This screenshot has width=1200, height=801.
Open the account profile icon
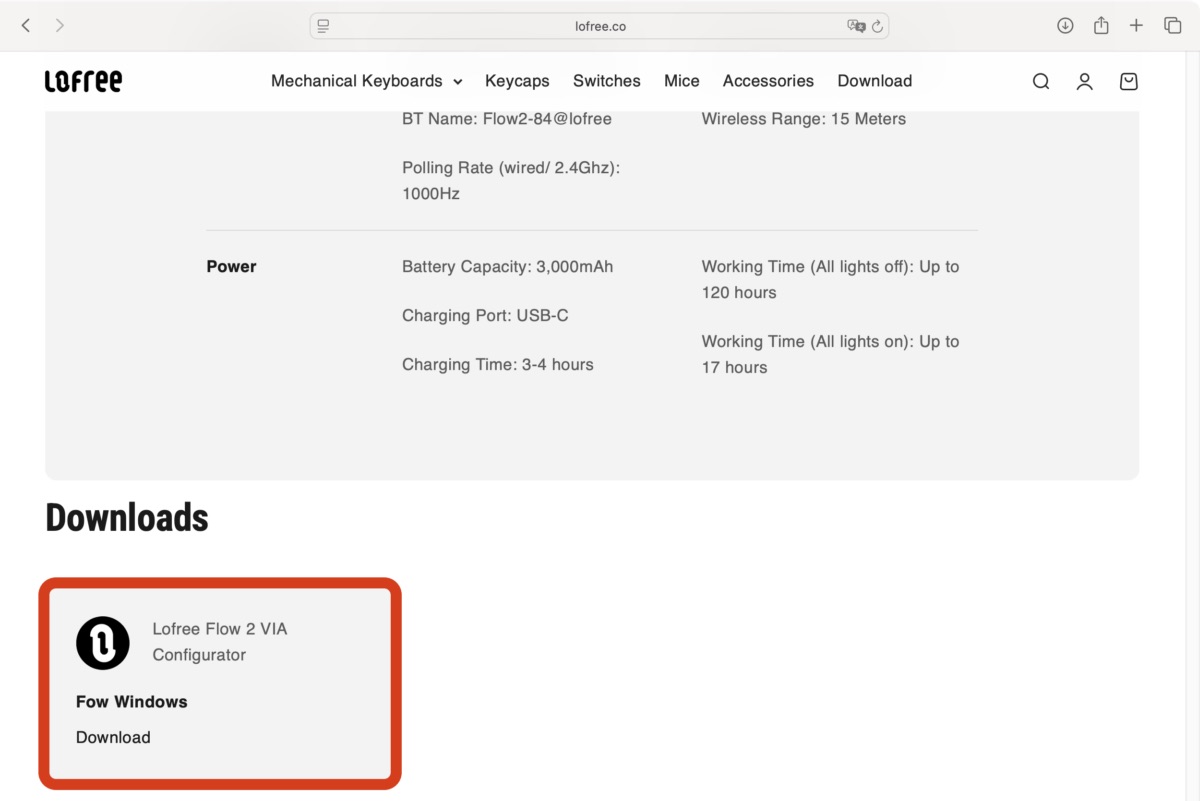coord(1084,82)
